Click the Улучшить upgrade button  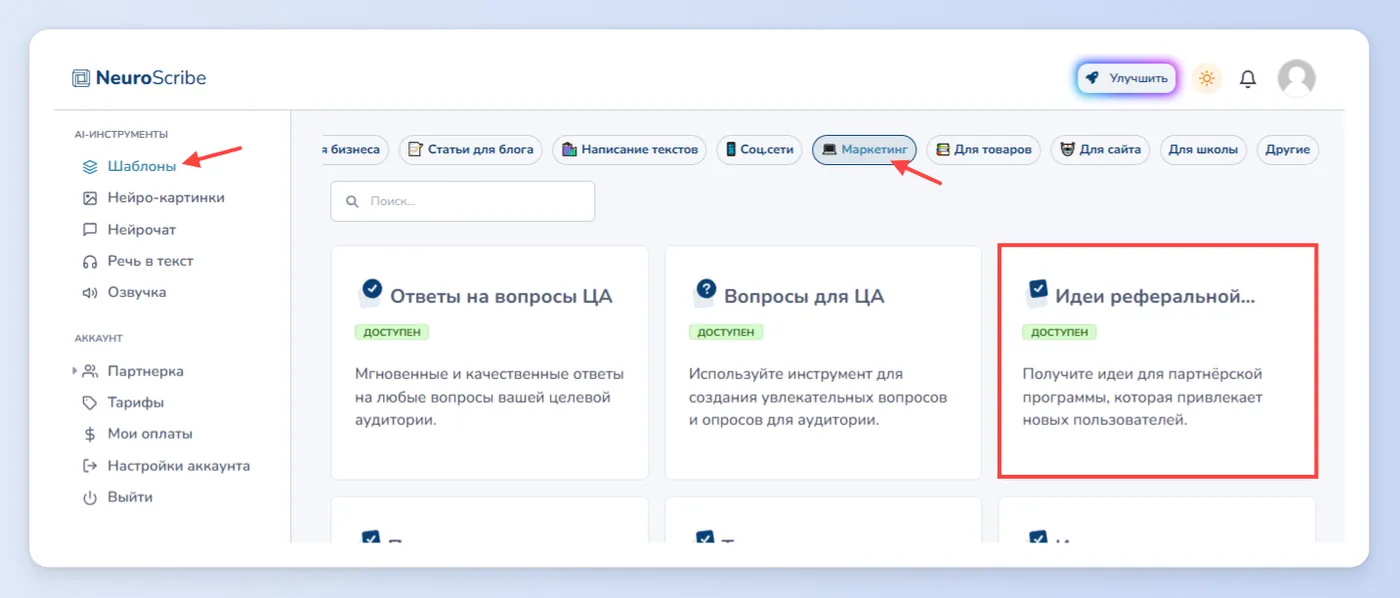[1126, 78]
